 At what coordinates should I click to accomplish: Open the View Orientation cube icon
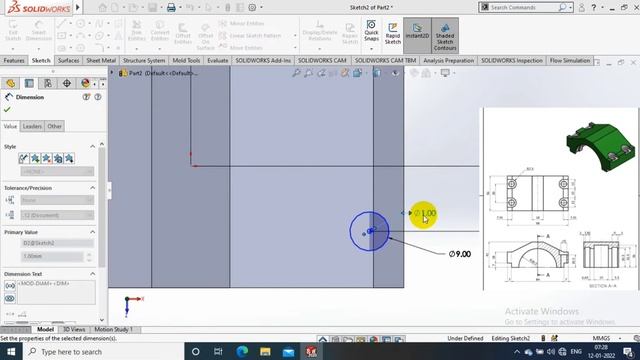(x=358, y=73)
